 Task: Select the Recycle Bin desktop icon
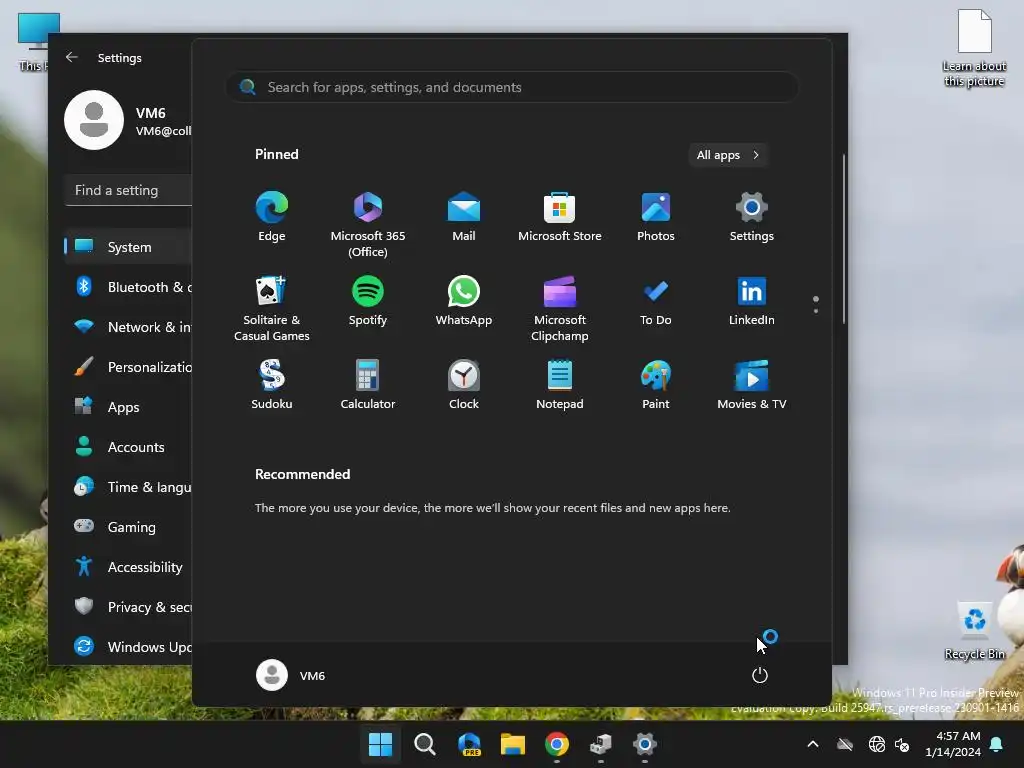coord(974,631)
